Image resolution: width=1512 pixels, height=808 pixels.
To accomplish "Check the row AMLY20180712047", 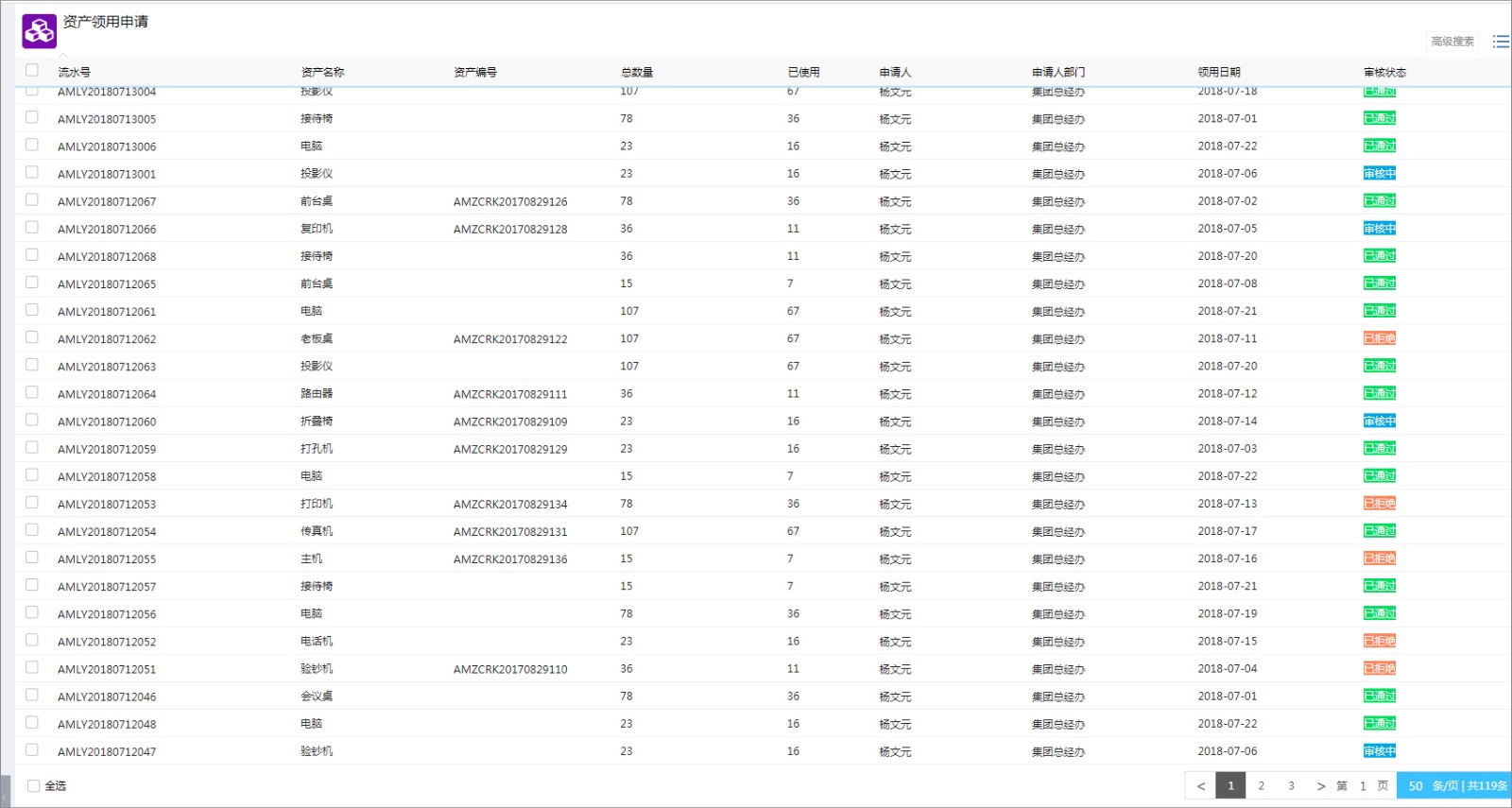I will pos(32,749).
